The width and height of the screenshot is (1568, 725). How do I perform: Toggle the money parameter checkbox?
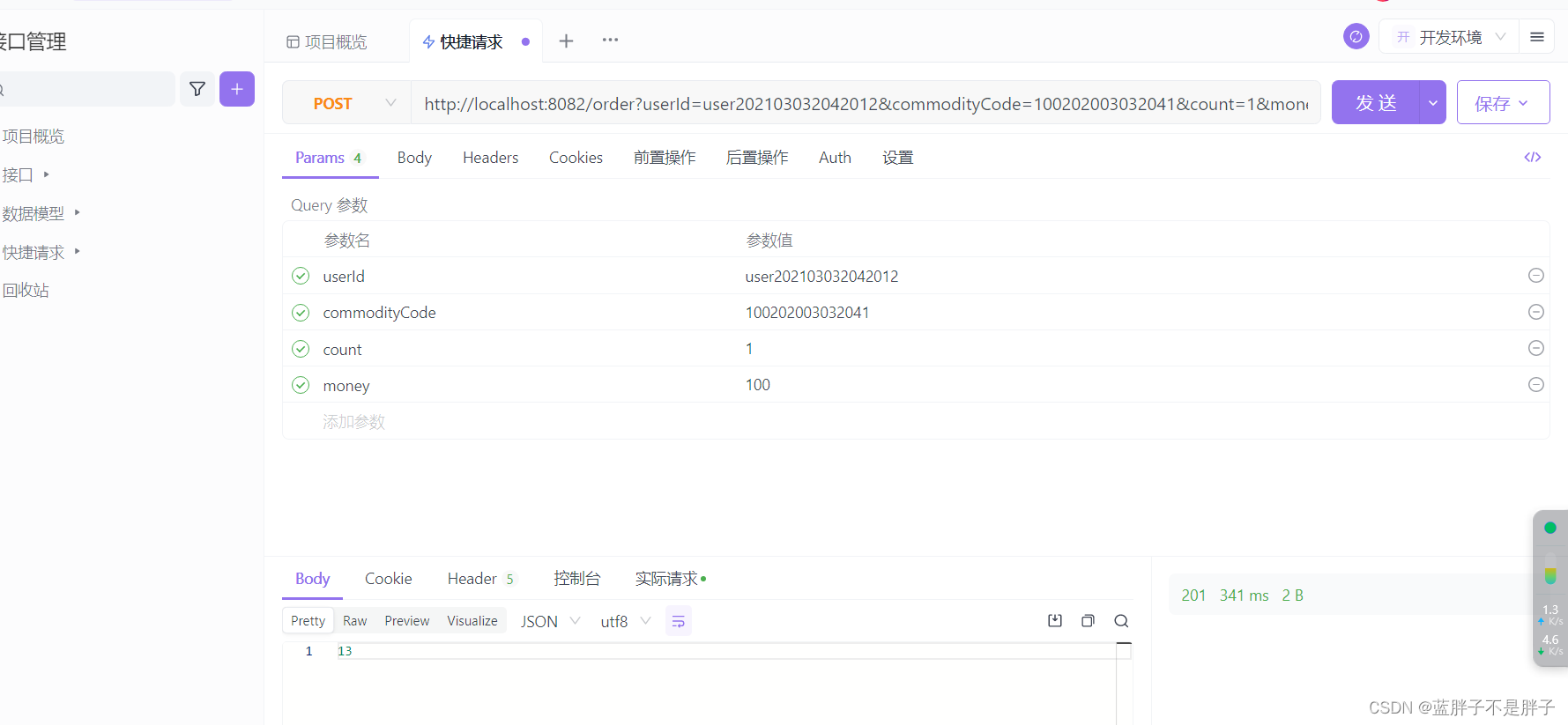point(301,385)
